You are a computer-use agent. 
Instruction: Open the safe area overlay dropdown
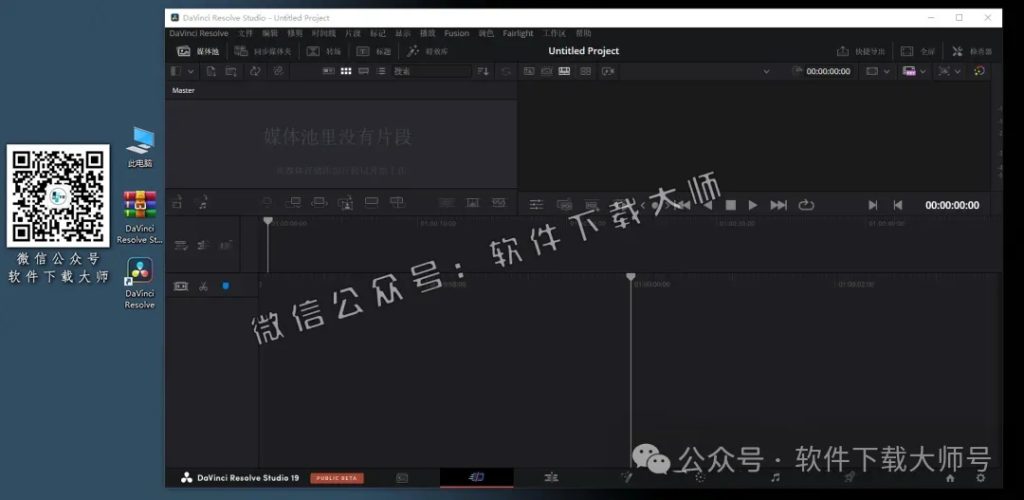[x=878, y=71]
